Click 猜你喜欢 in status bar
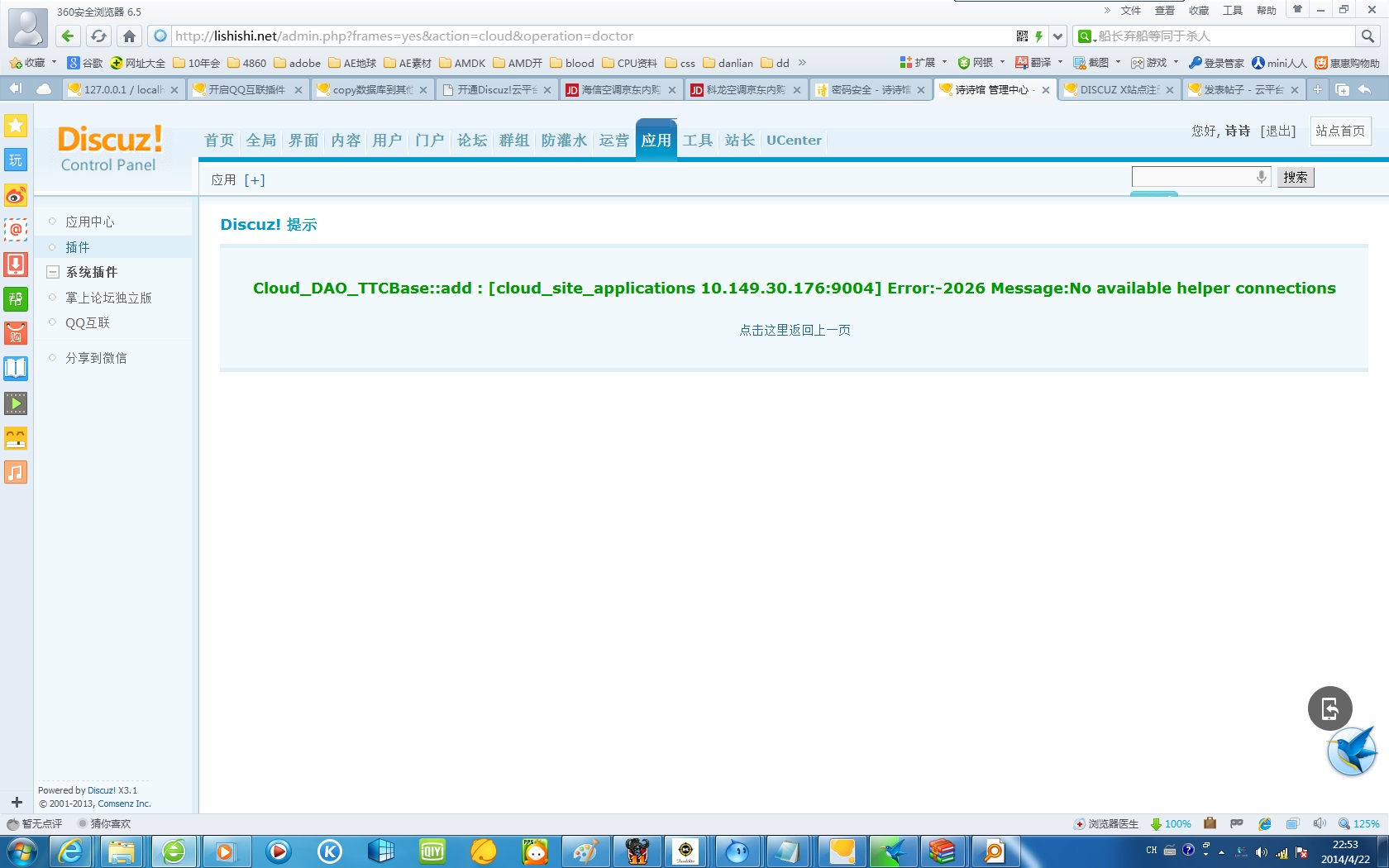This screenshot has height=868, width=1389. coord(104,823)
